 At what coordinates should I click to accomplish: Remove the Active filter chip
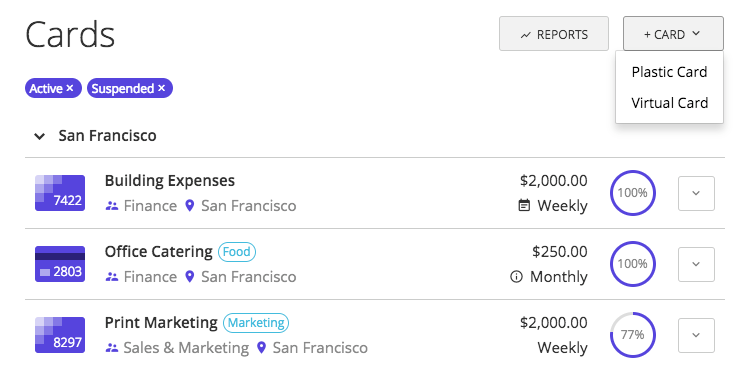pyautogui.click(x=70, y=88)
